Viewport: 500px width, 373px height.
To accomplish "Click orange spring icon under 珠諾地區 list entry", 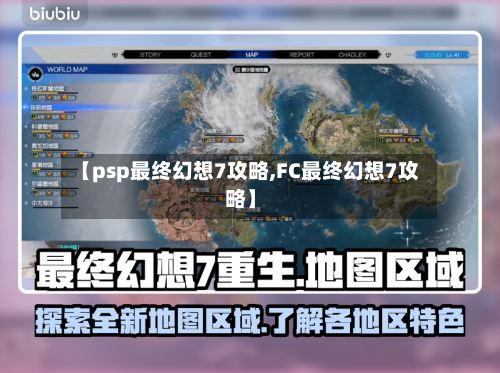I will (50, 117).
